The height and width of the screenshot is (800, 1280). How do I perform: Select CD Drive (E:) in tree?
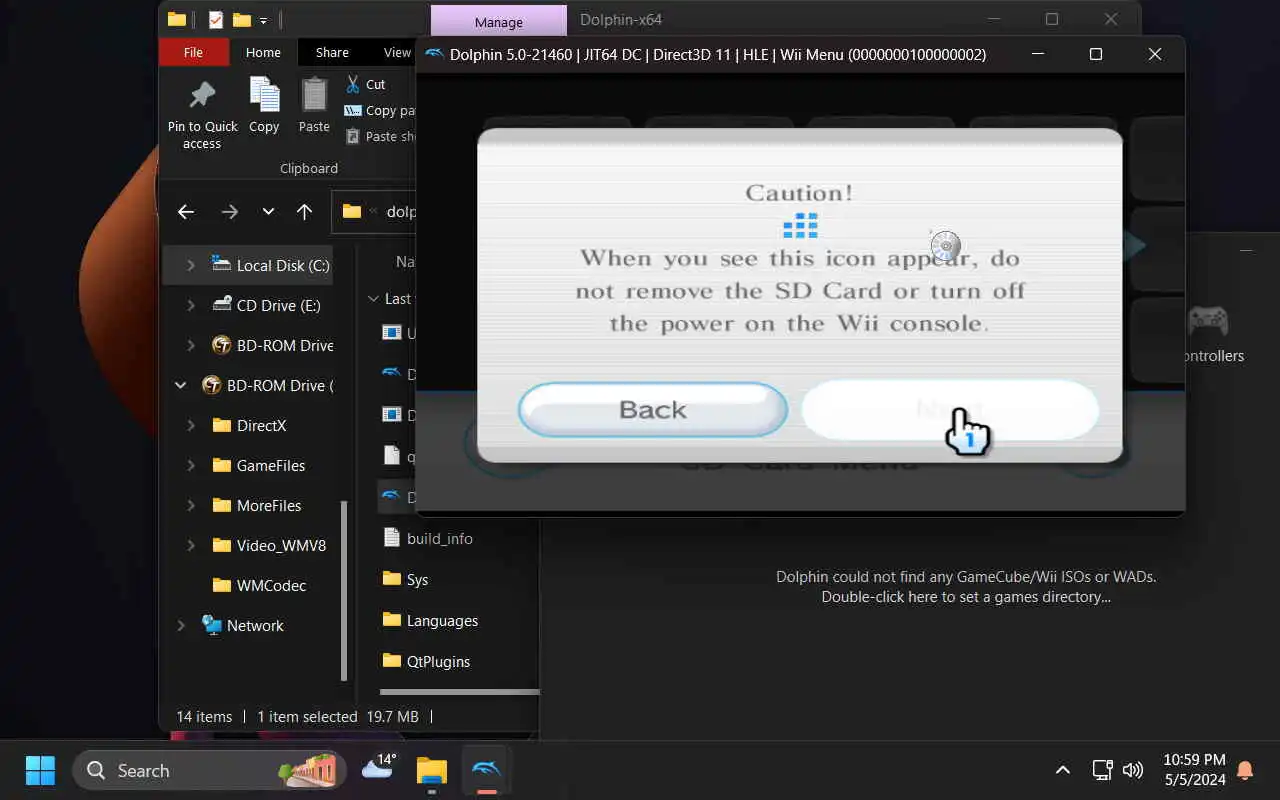pos(266,305)
